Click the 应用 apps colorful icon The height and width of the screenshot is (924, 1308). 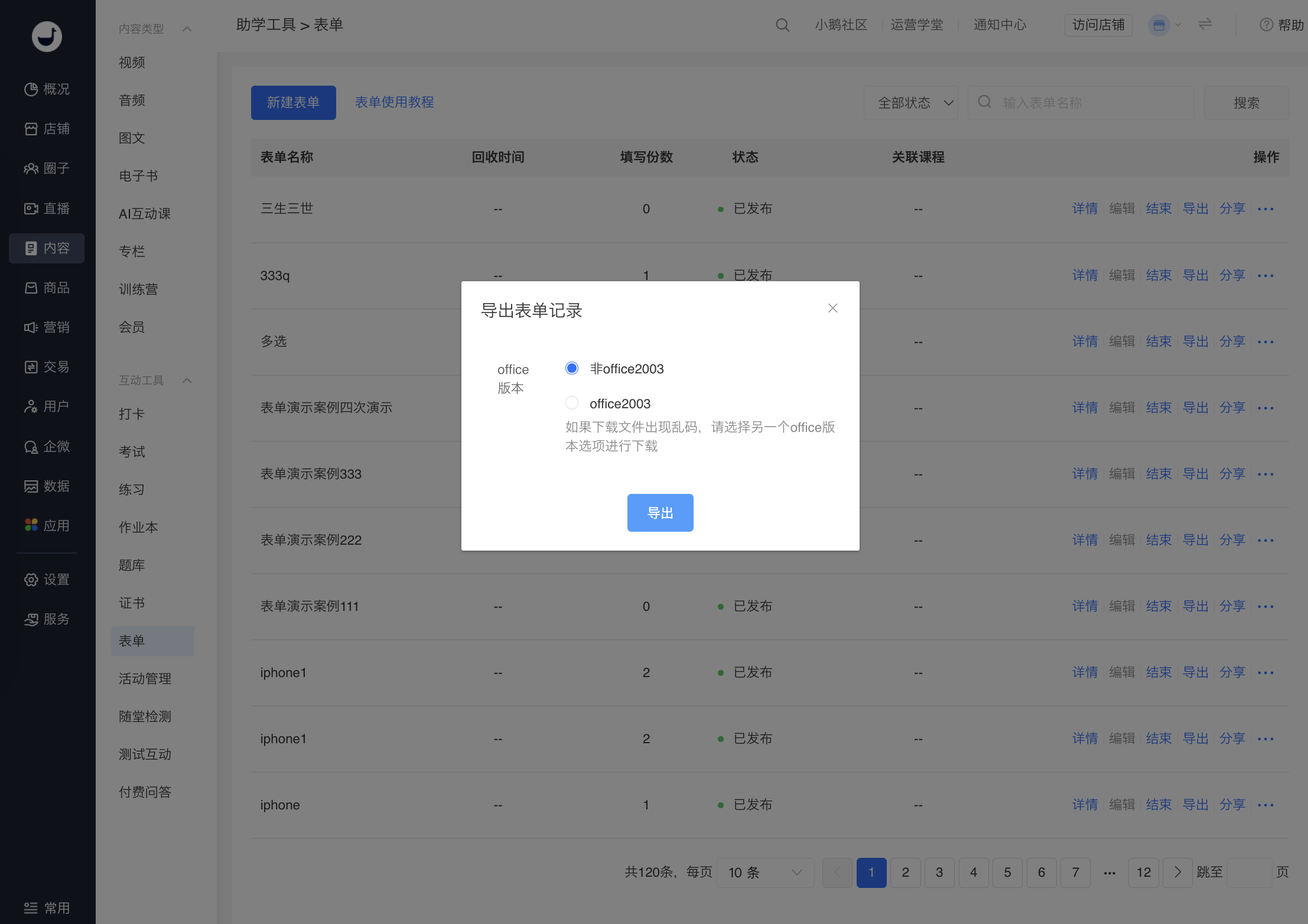(31, 525)
